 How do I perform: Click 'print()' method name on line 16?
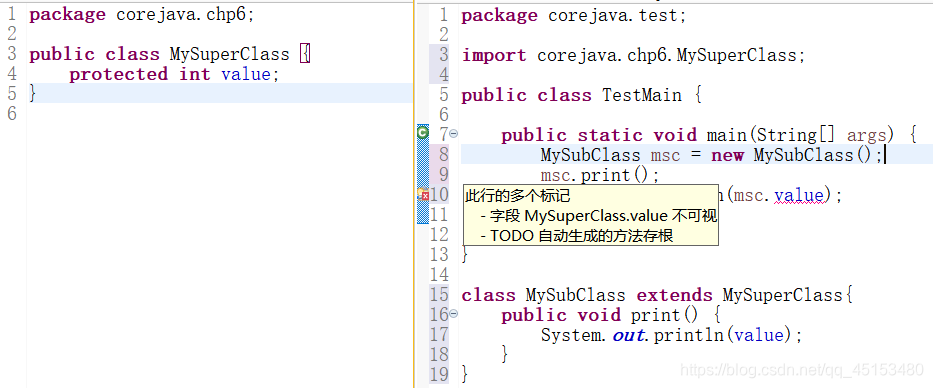point(664,315)
